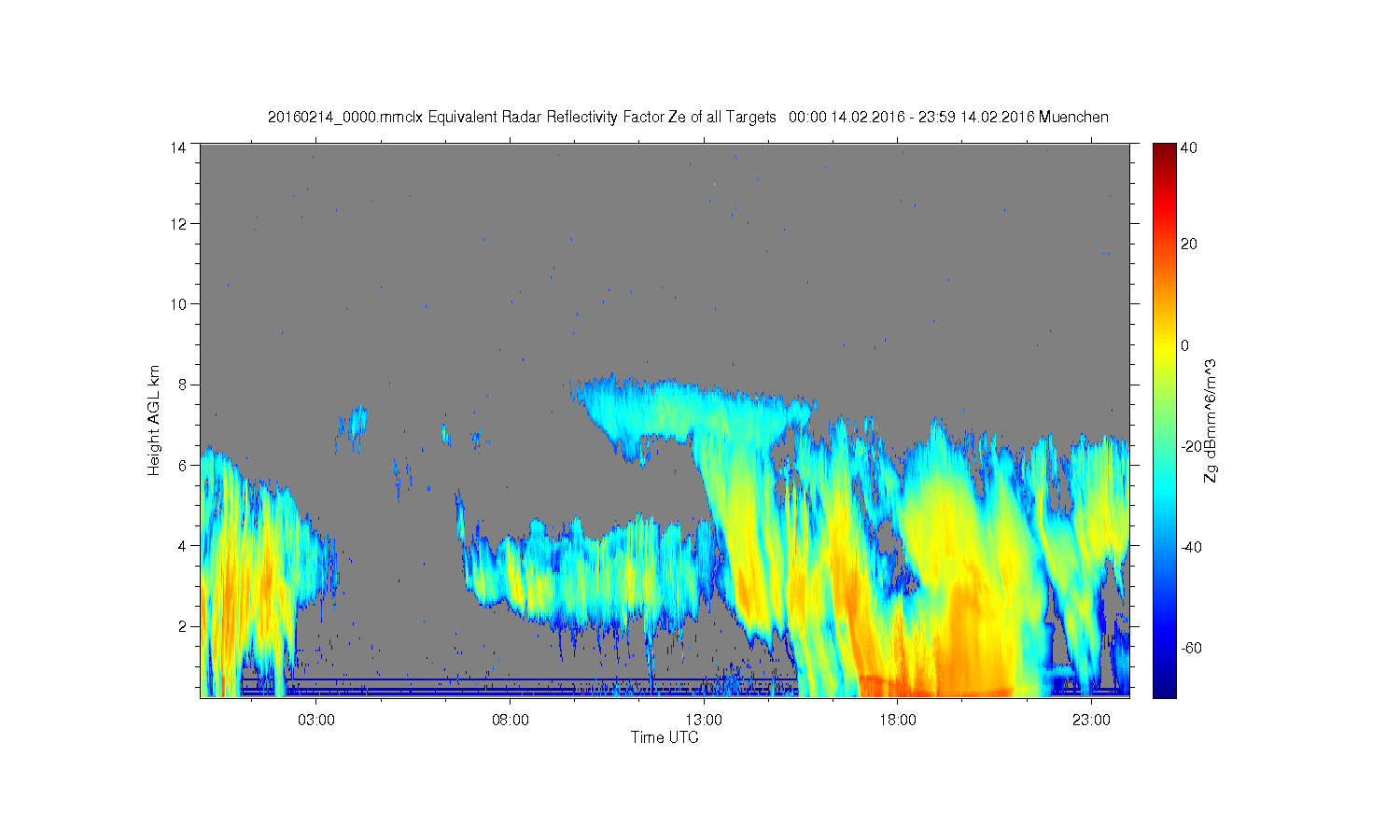
Task: Click the colorbar '-20' value label
Action: coord(1192,446)
